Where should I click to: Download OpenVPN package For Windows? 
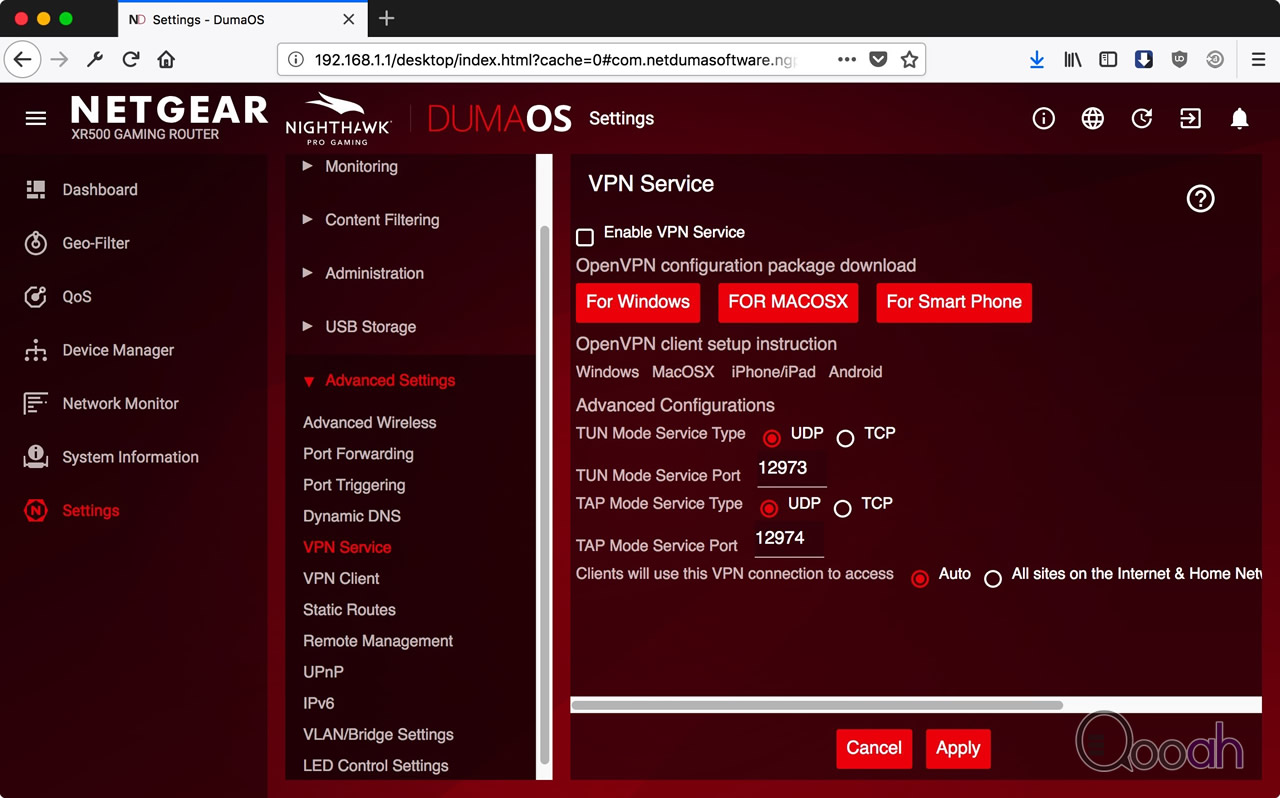(x=638, y=302)
